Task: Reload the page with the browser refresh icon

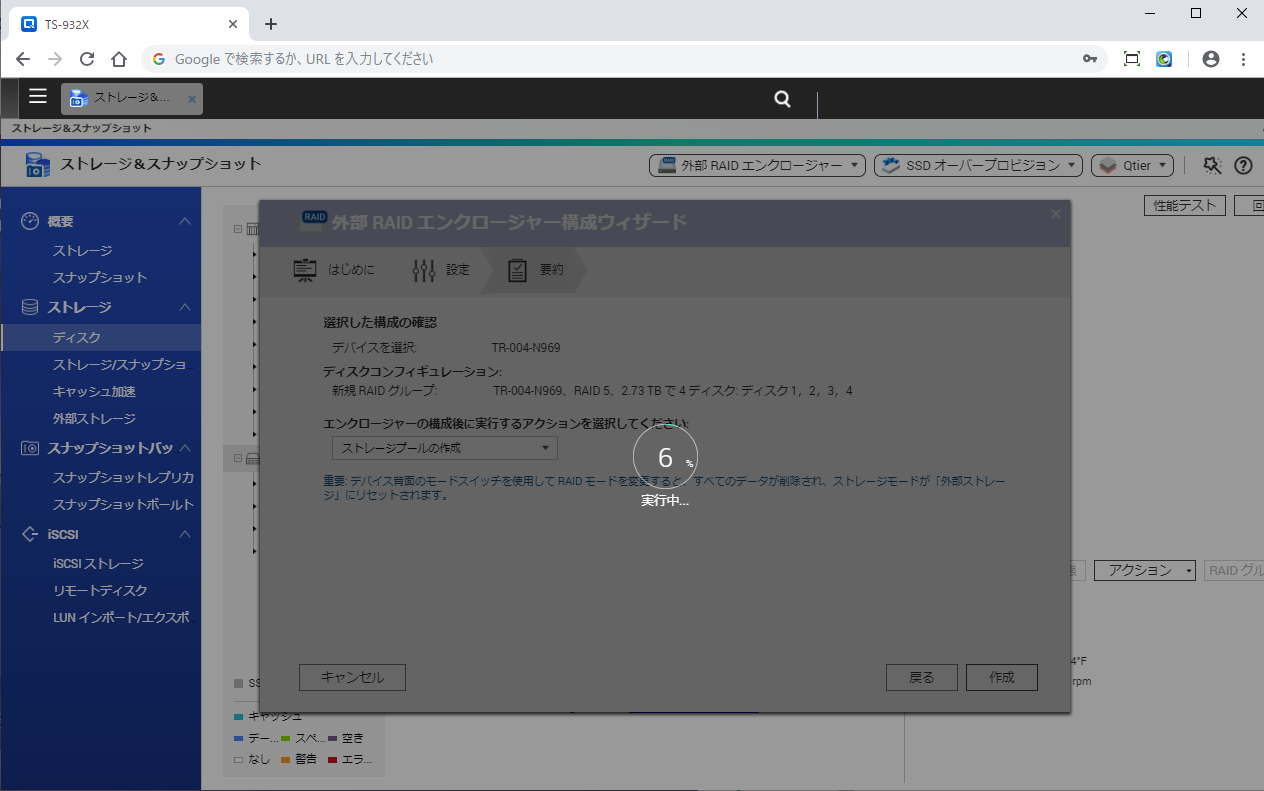Action: 87,59
